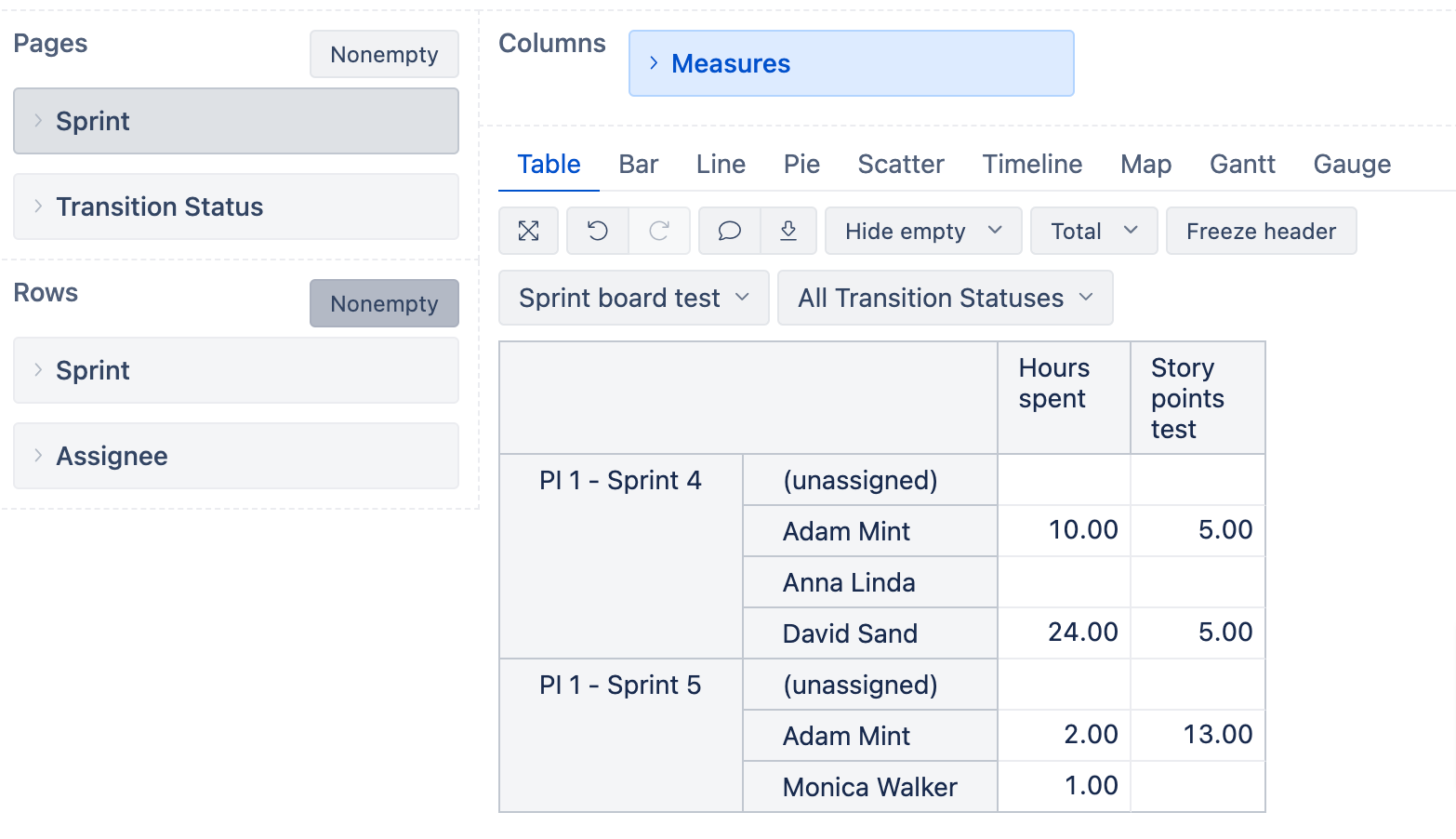This screenshot has height=839, width=1456.
Task: Open the All Transition Statuses filter
Action: pos(944,298)
